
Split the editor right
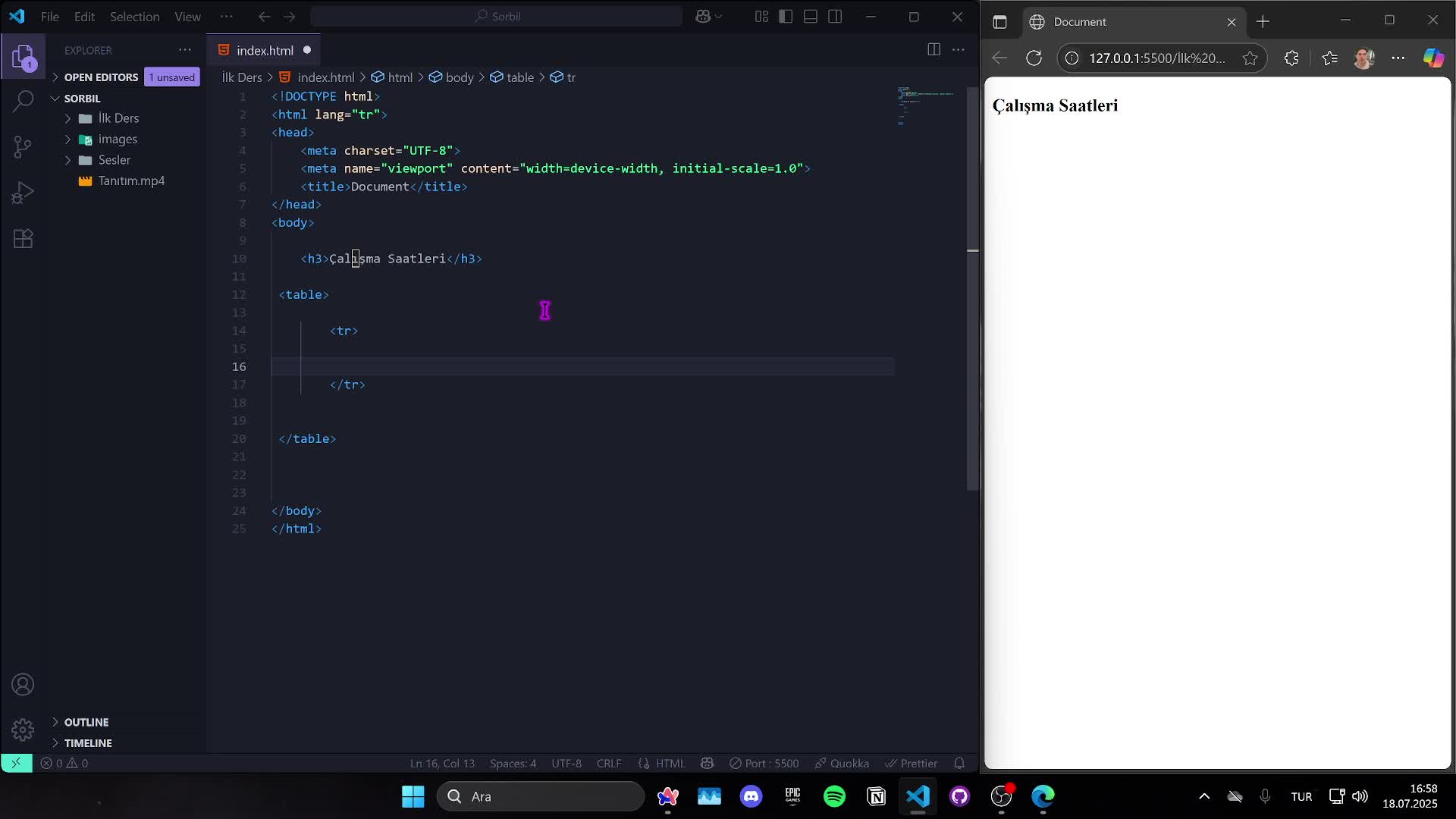934,49
